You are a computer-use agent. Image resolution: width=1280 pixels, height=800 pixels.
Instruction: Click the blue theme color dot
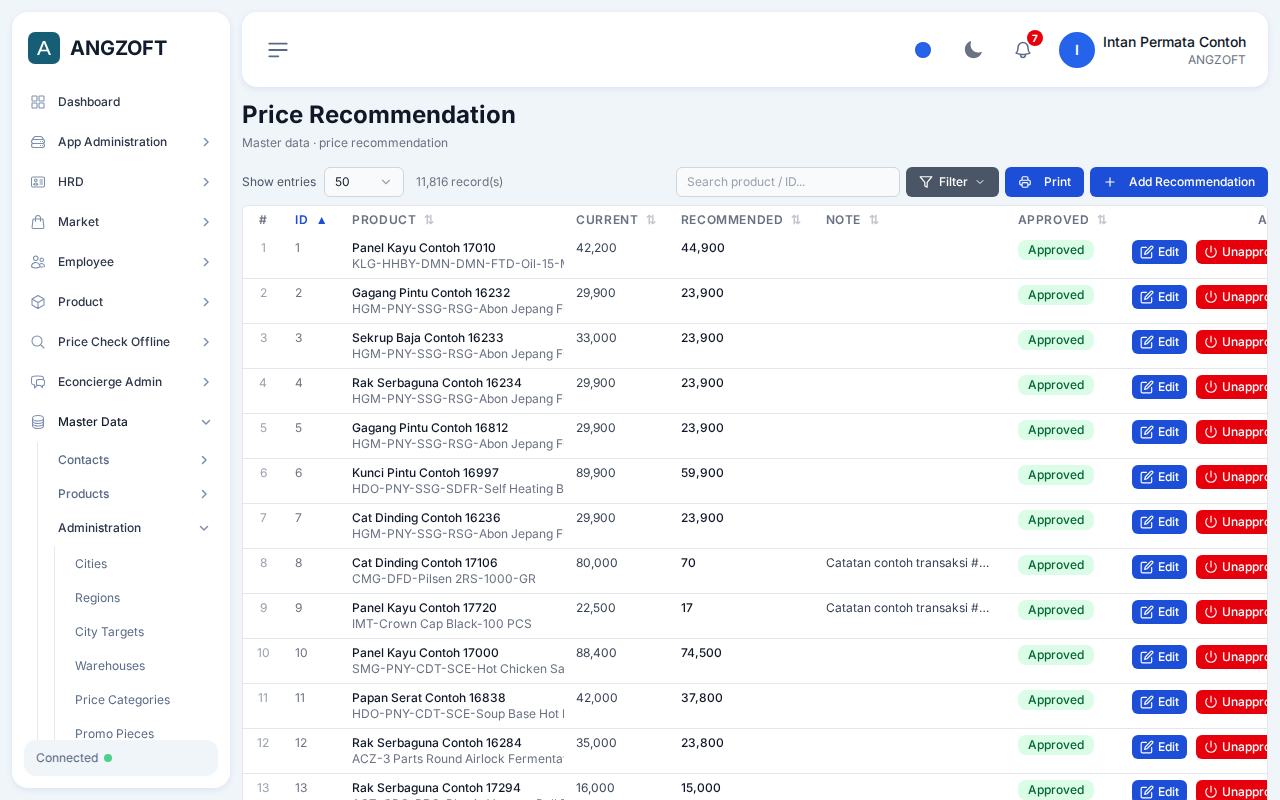click(x=923, y=50)
